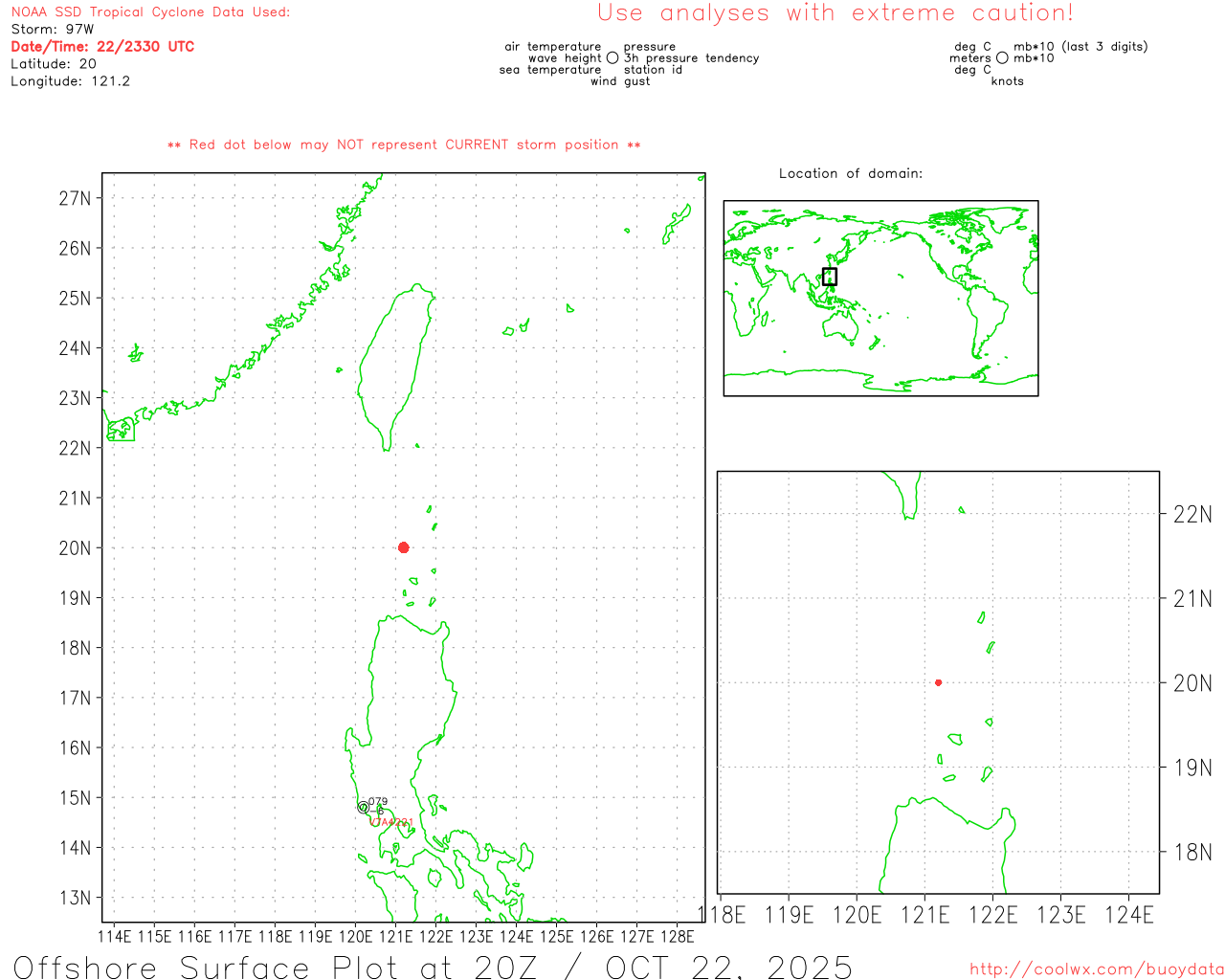
Task: Click the 079 pressure value by station
Action: tap(378, 802)
